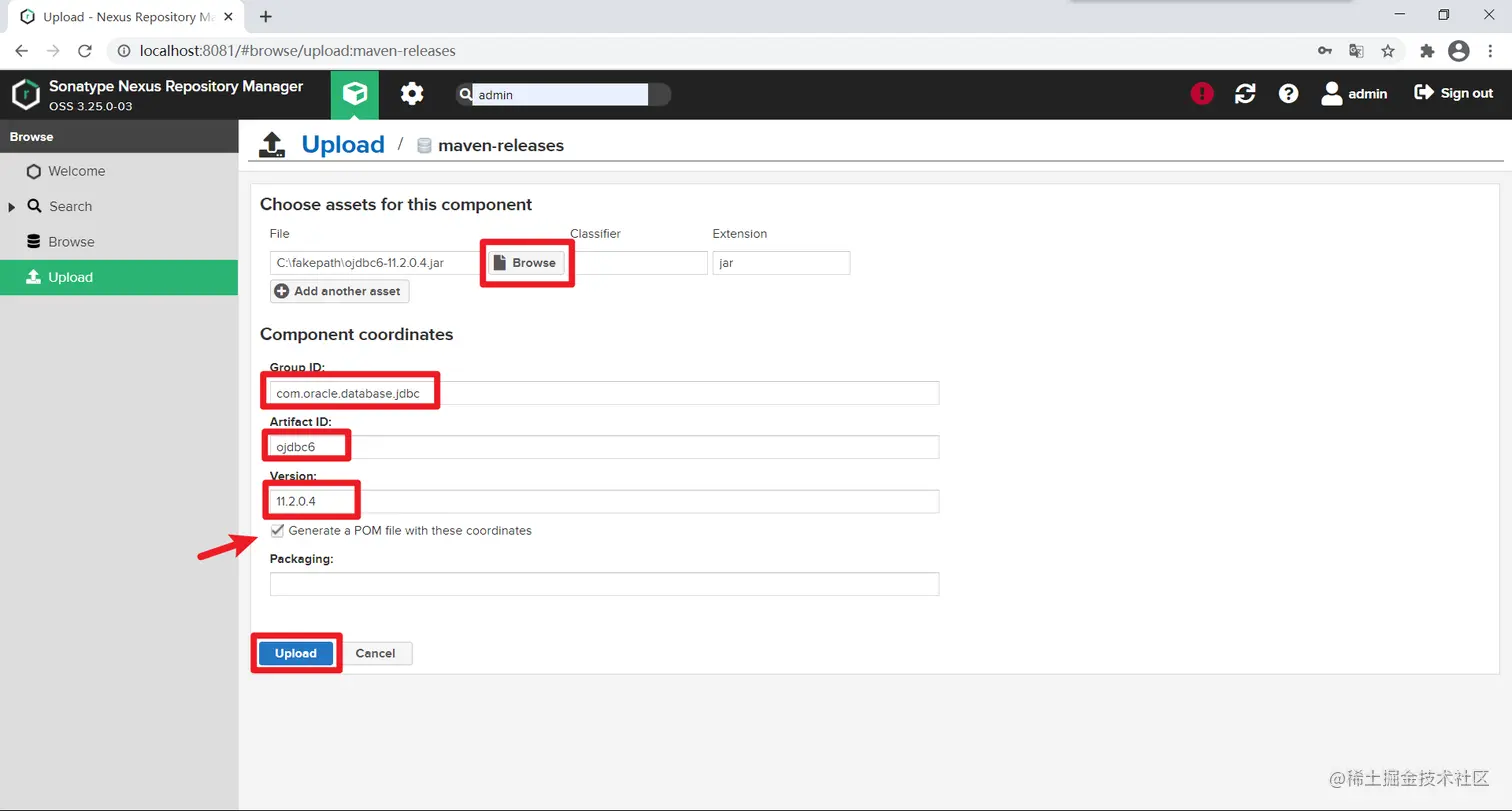Close the Upload - Nexus Repository tab
1512x811 pixels.
228,17
